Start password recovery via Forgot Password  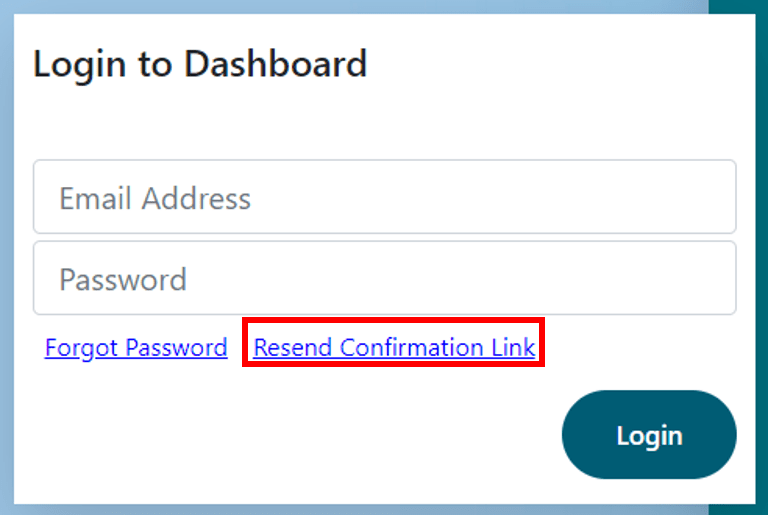(136, 348)
